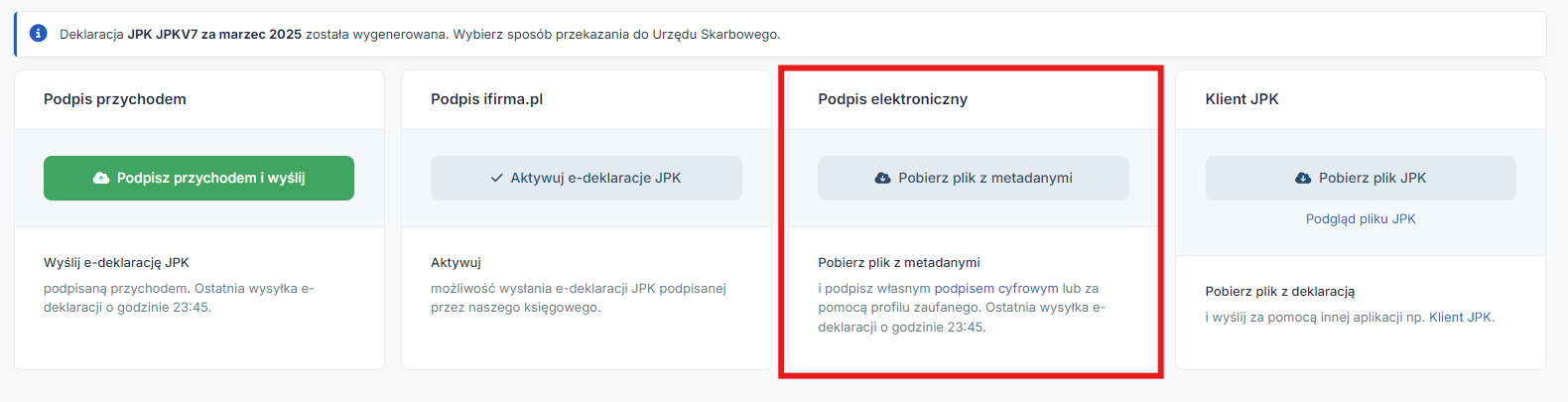
Task: Click the Aktywuj subheading in the ifirma.pl card
Action: [456, 262]
